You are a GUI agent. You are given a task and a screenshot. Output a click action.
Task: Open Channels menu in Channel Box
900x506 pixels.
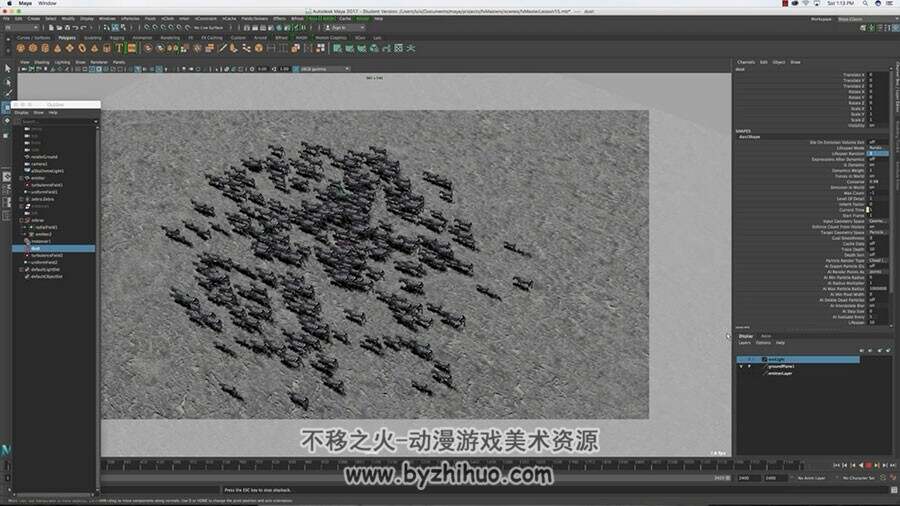tap(746, 62)
